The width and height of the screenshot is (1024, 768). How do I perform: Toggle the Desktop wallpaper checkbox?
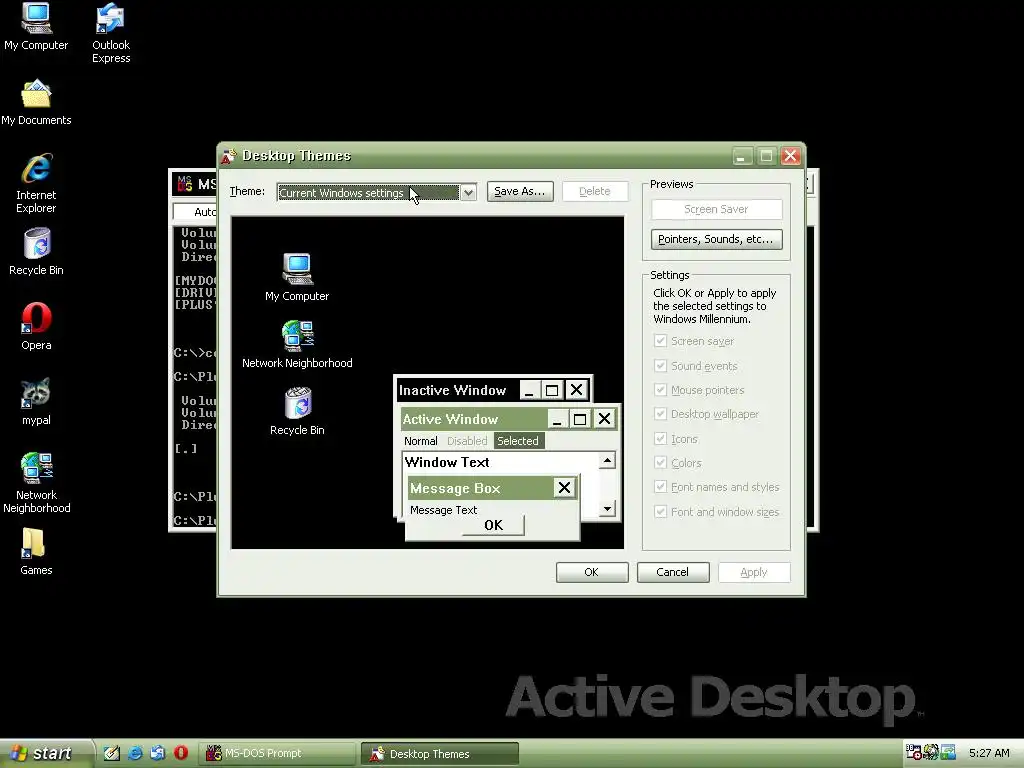tap(660, 414)
